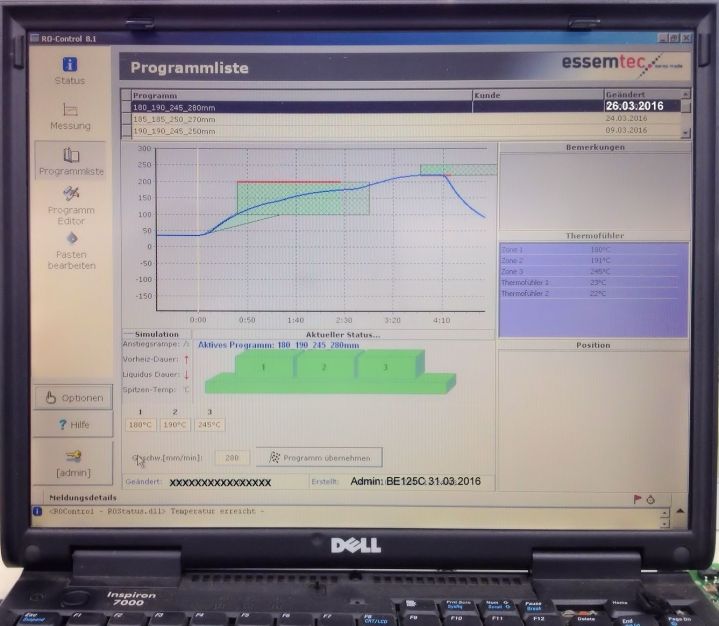This screenshot has height=626, width=719.
Task: Click the Geschw. speed input field
Action: (231, 457)
